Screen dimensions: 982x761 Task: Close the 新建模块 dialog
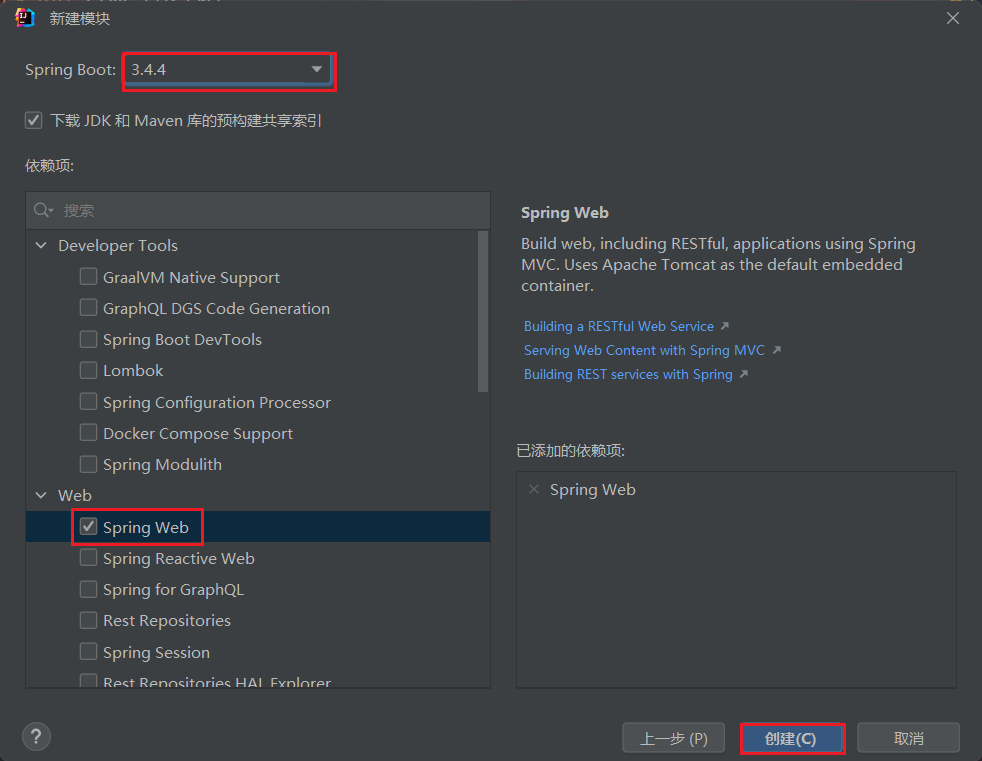tap(953, 18)
